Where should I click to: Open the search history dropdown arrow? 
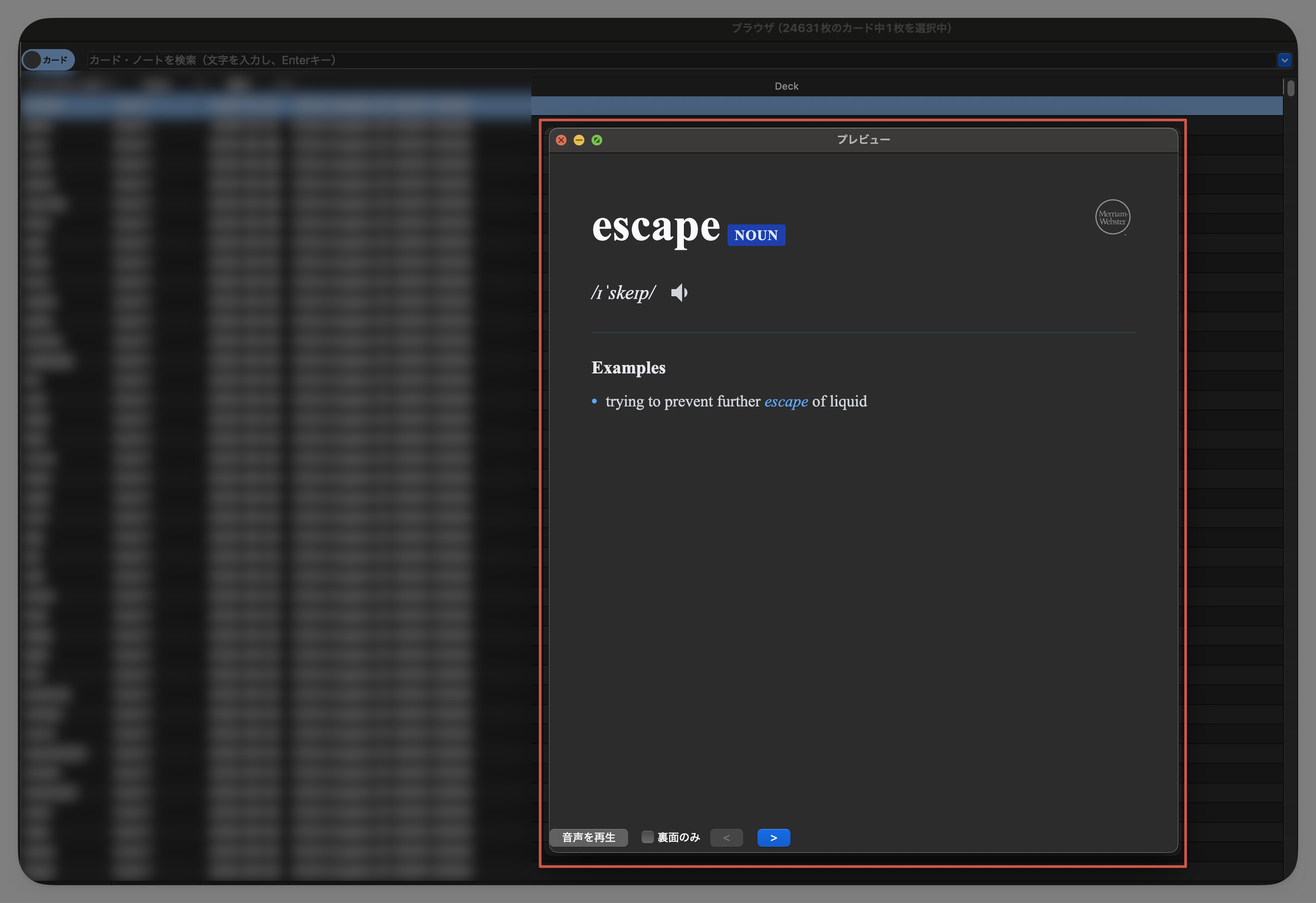point(1284,60)
